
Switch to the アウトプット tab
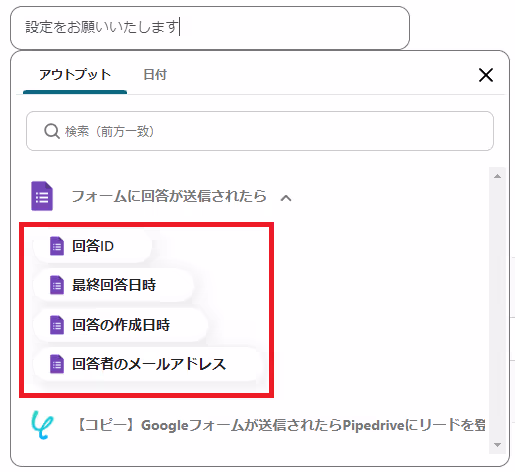click(75, 75)
